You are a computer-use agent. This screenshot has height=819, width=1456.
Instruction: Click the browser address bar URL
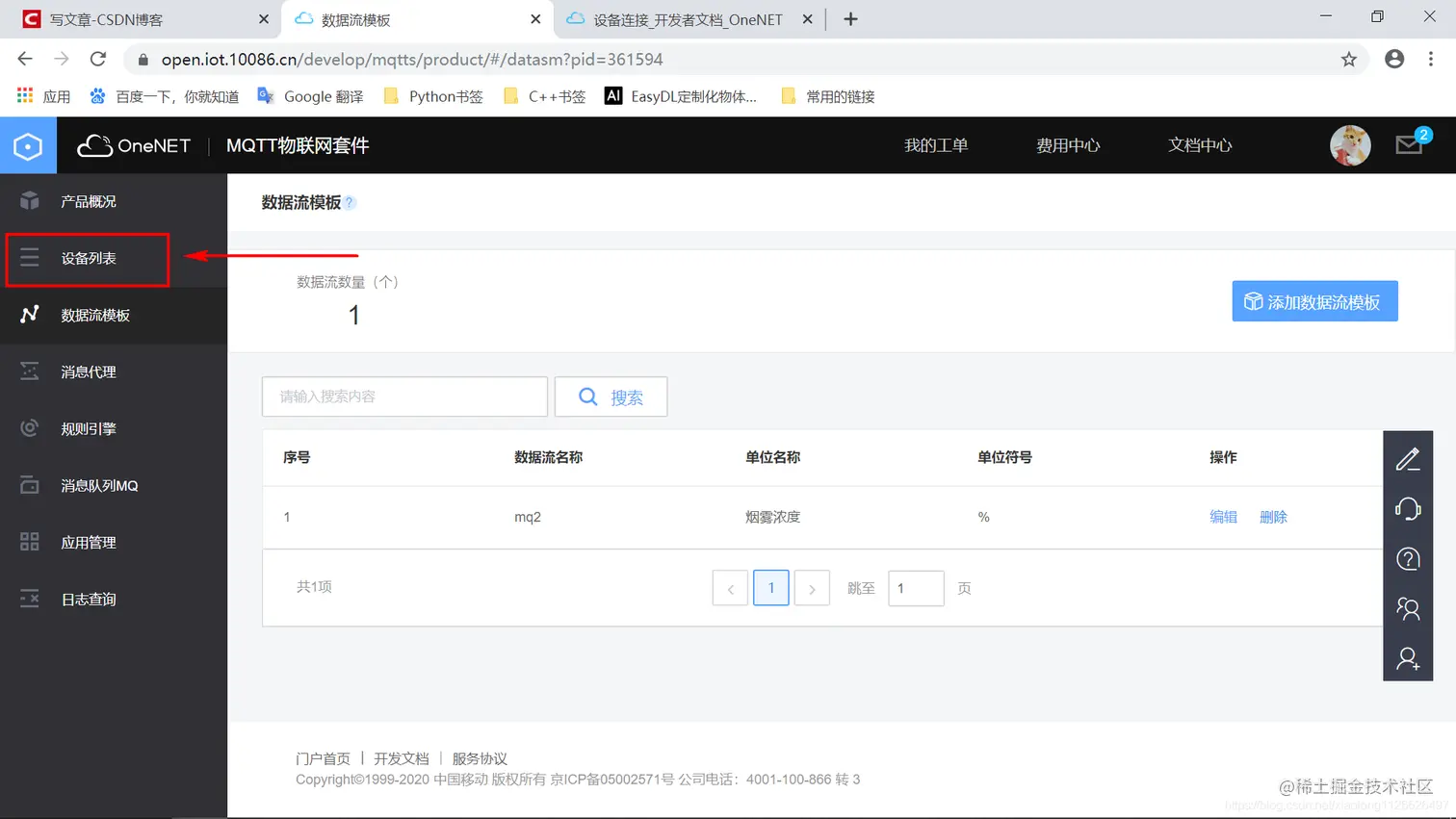pos(412,60)
